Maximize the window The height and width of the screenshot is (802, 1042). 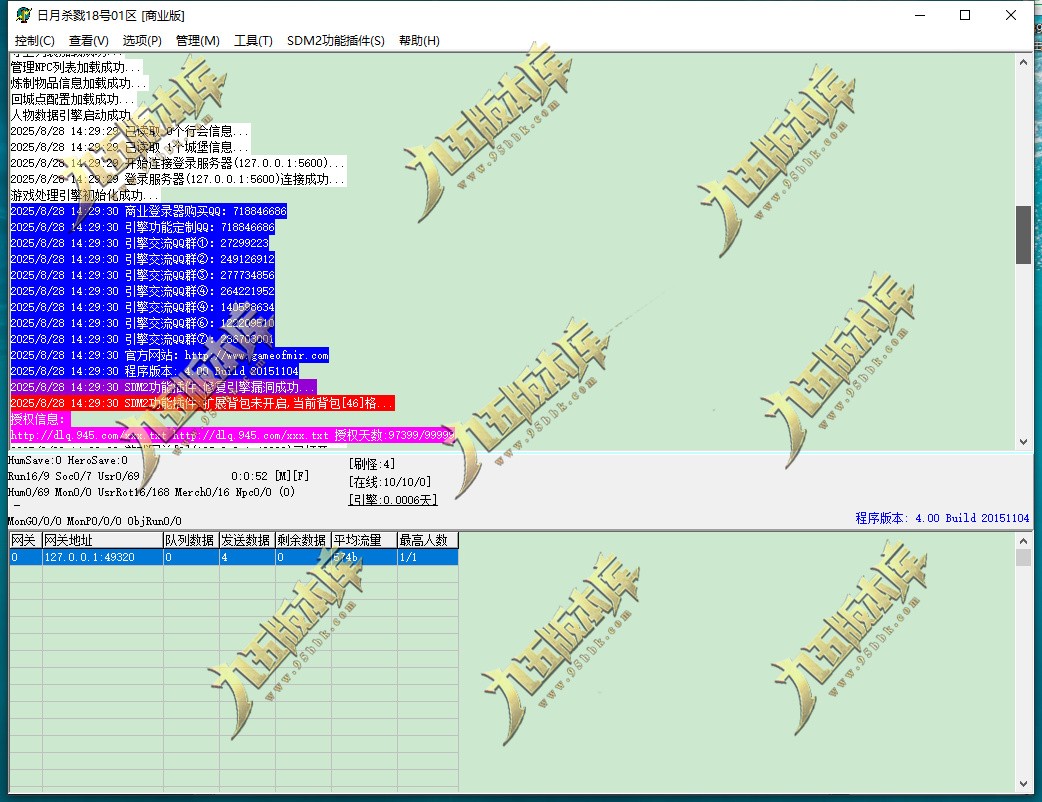965,15
